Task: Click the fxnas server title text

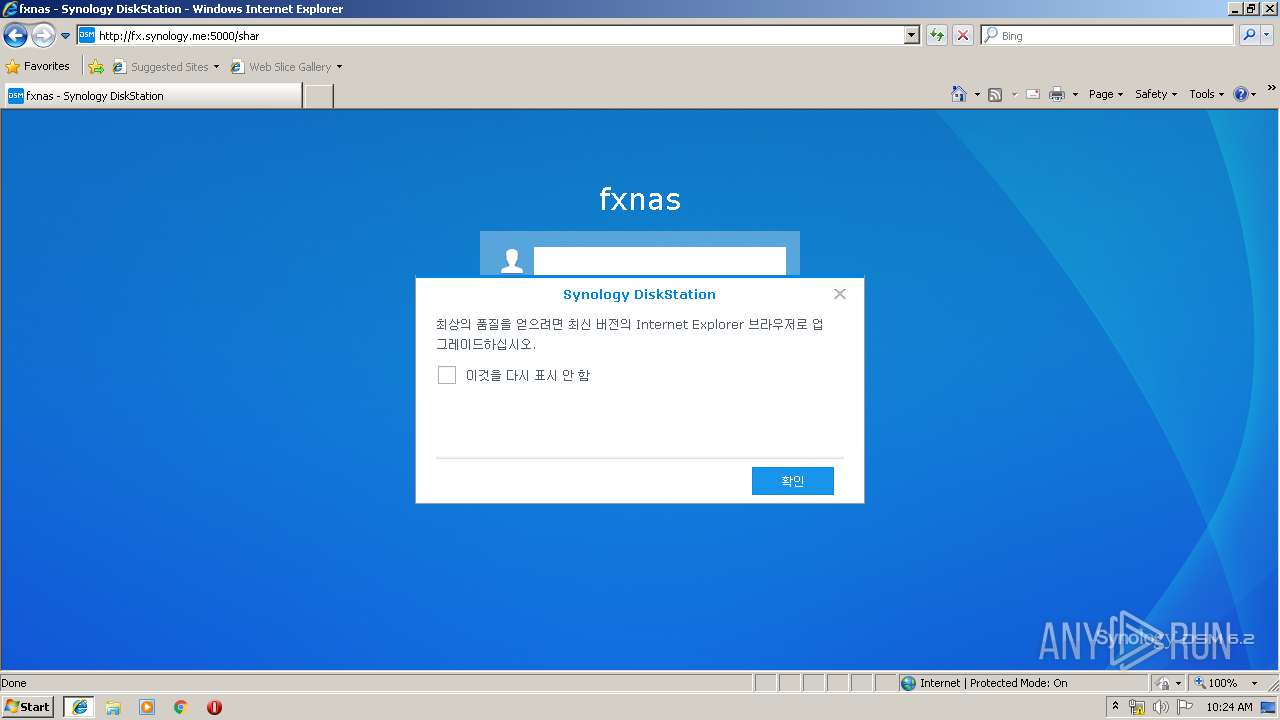Action: 640,199
